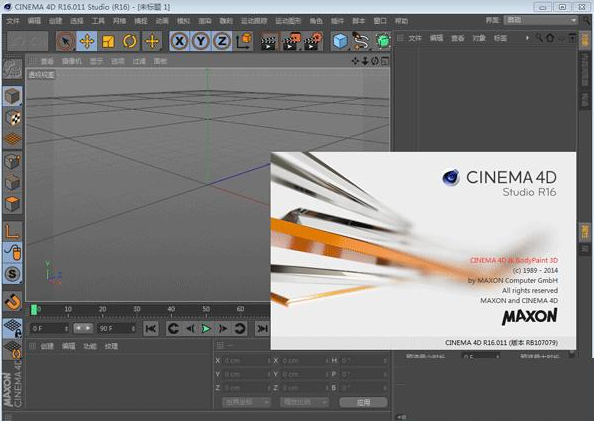The image size is (594, 421).
Task: Activate the Move tool in toolbar
Action: (x=87, y=41)
